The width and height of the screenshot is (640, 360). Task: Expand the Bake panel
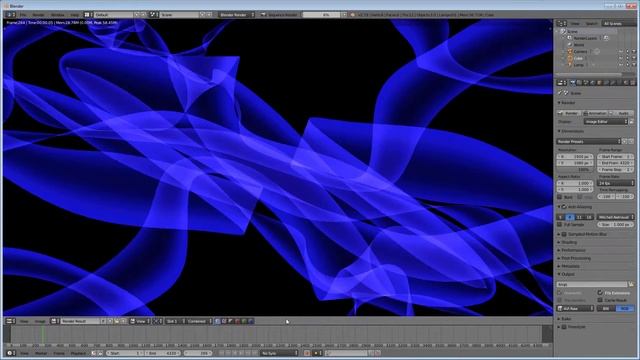point(565,319)
